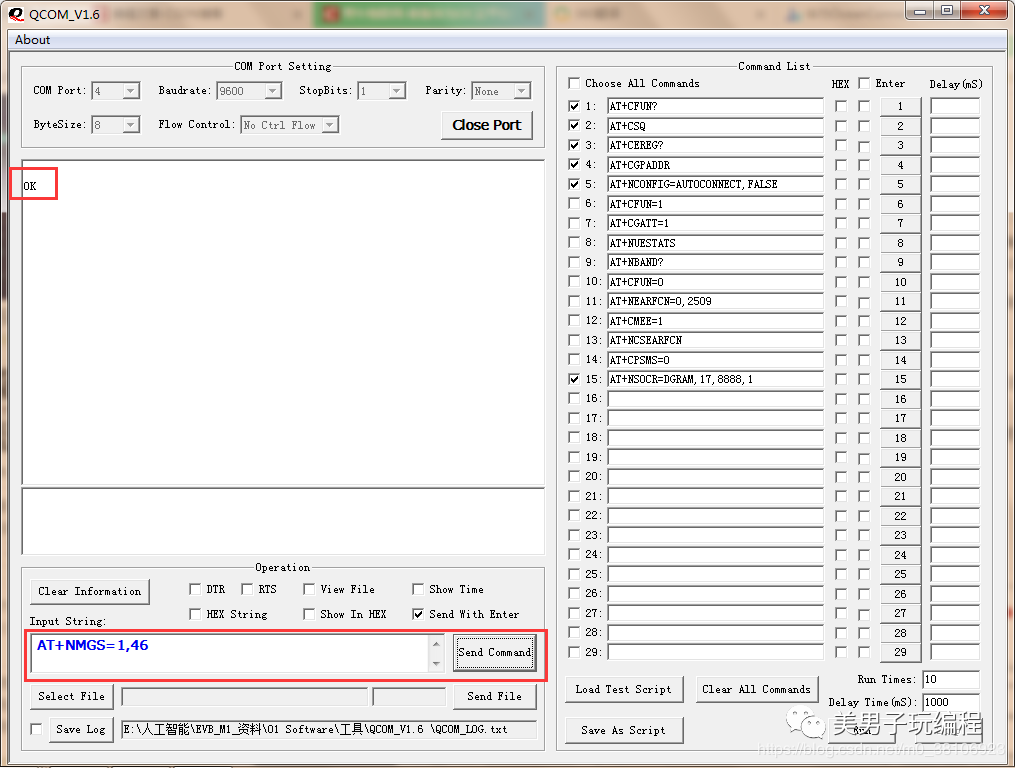The height and width of the screenshot is (768, 1015).
Task: Uncheck command 5 AUTOCONNECT checkbox
Action: click(x=574, y=184)
